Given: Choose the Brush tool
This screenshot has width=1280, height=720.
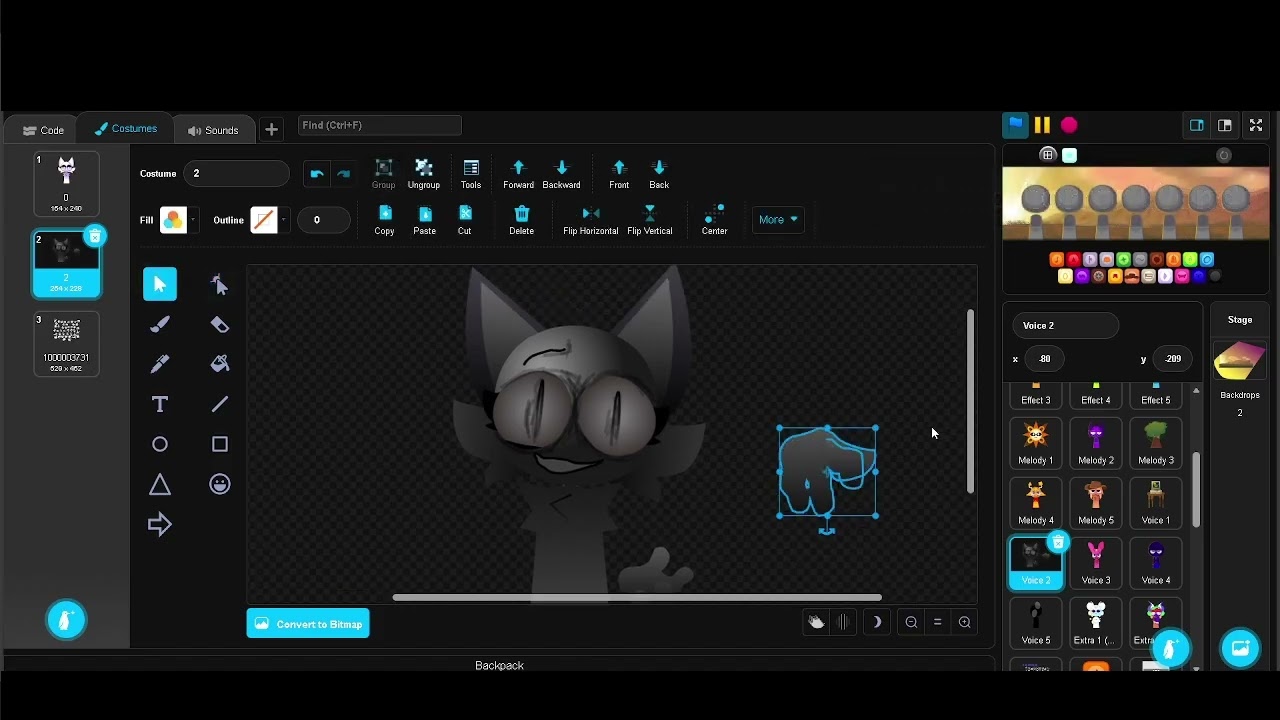Looking at the screenshot, I should (x=160, y=324).
